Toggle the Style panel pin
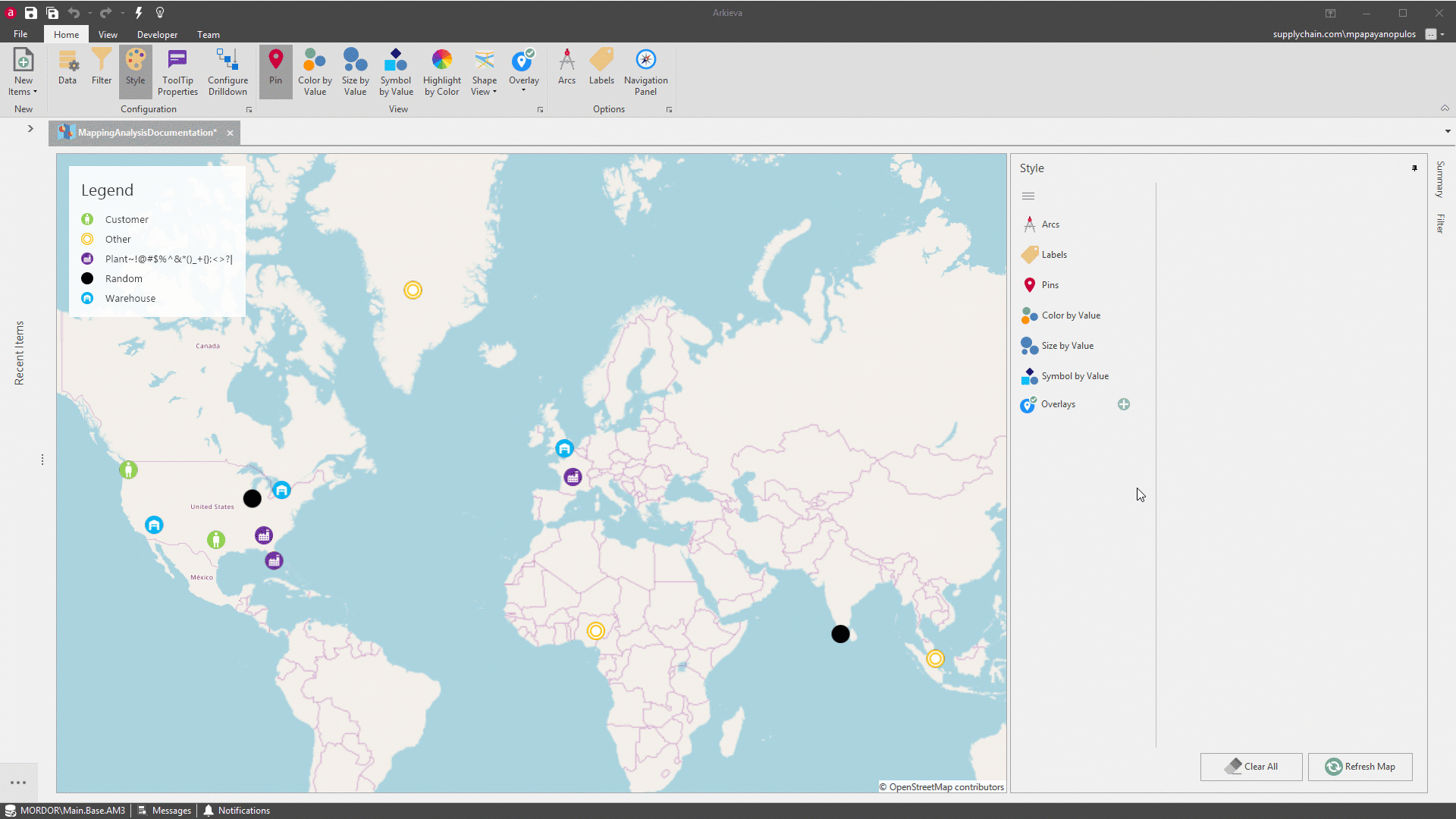Image resolution: width=1456 pixels, height=819 pixels. coord(1414,168)
